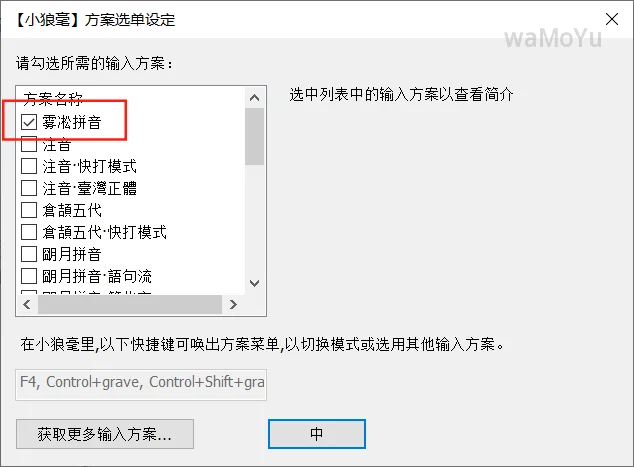Uncheck the 雾凇拼音 checkbox

coord(29,122)
